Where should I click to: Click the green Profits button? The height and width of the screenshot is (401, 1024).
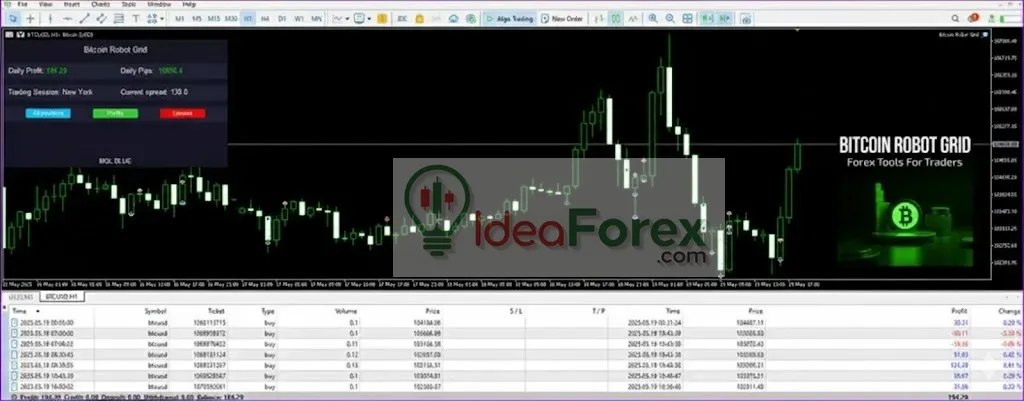point(116,113)
